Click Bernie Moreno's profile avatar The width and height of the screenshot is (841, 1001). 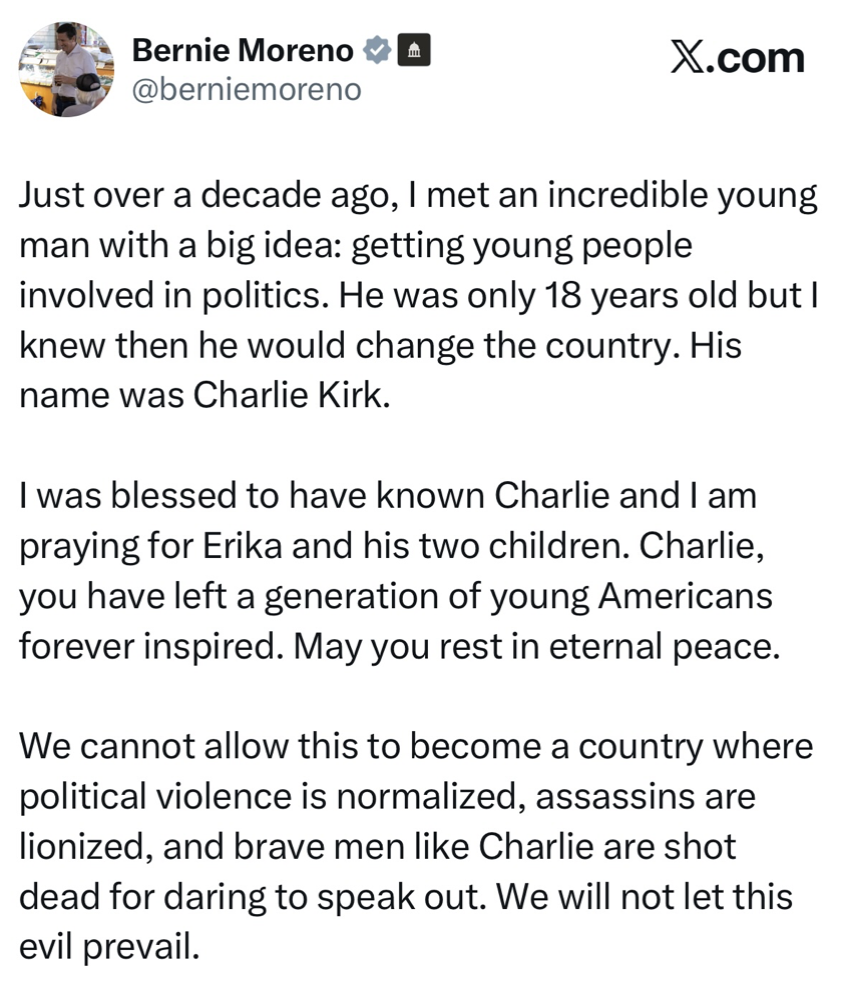pos(66,69)
